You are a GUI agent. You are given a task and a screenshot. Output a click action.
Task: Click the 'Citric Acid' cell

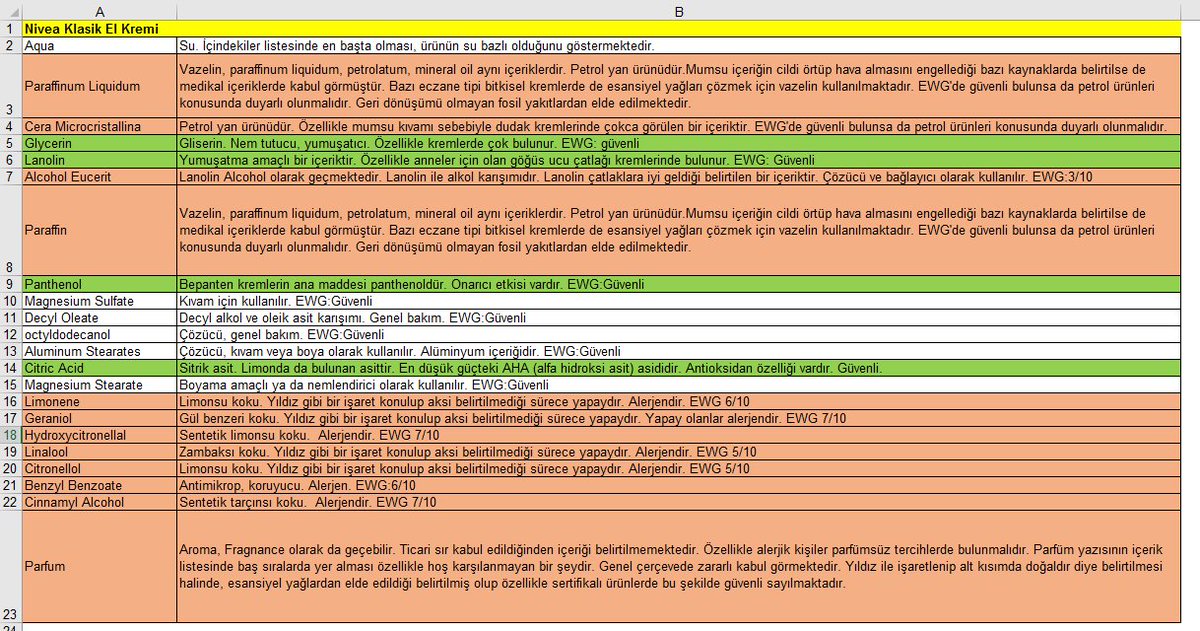click(98, 368)
